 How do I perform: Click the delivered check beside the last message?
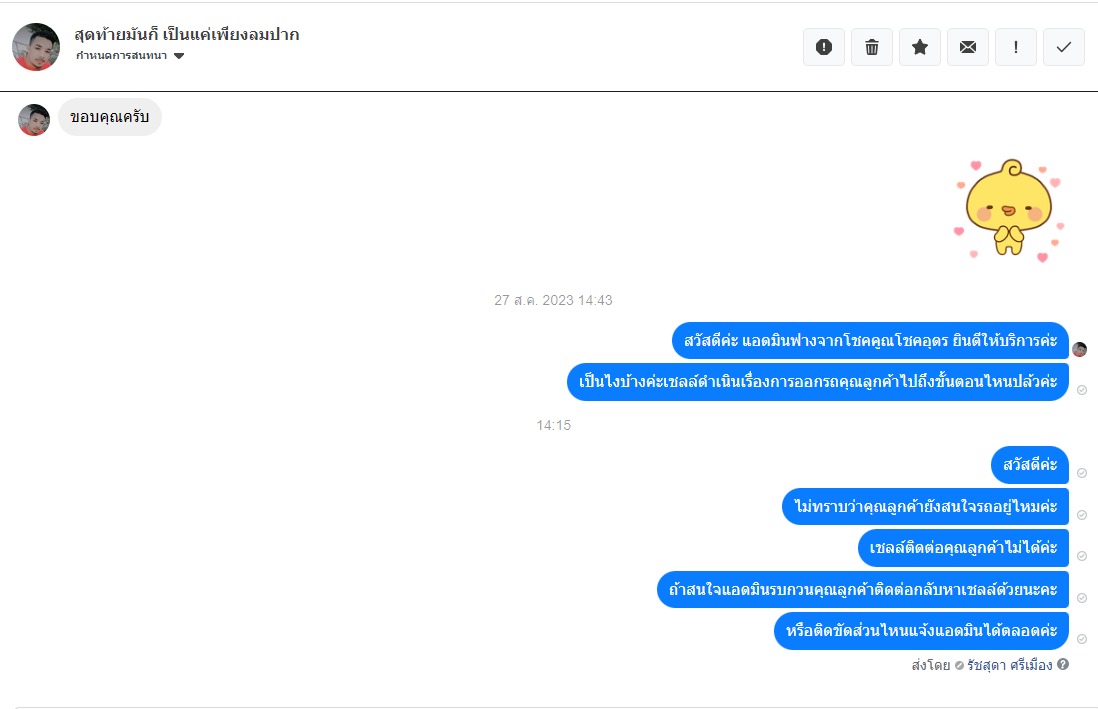(1082, 639)
